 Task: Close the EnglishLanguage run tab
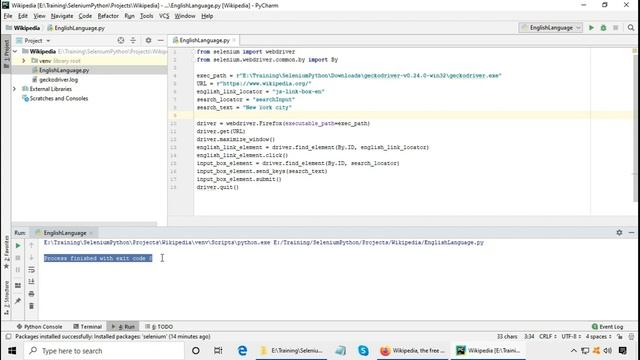click(x=91, y=233)
